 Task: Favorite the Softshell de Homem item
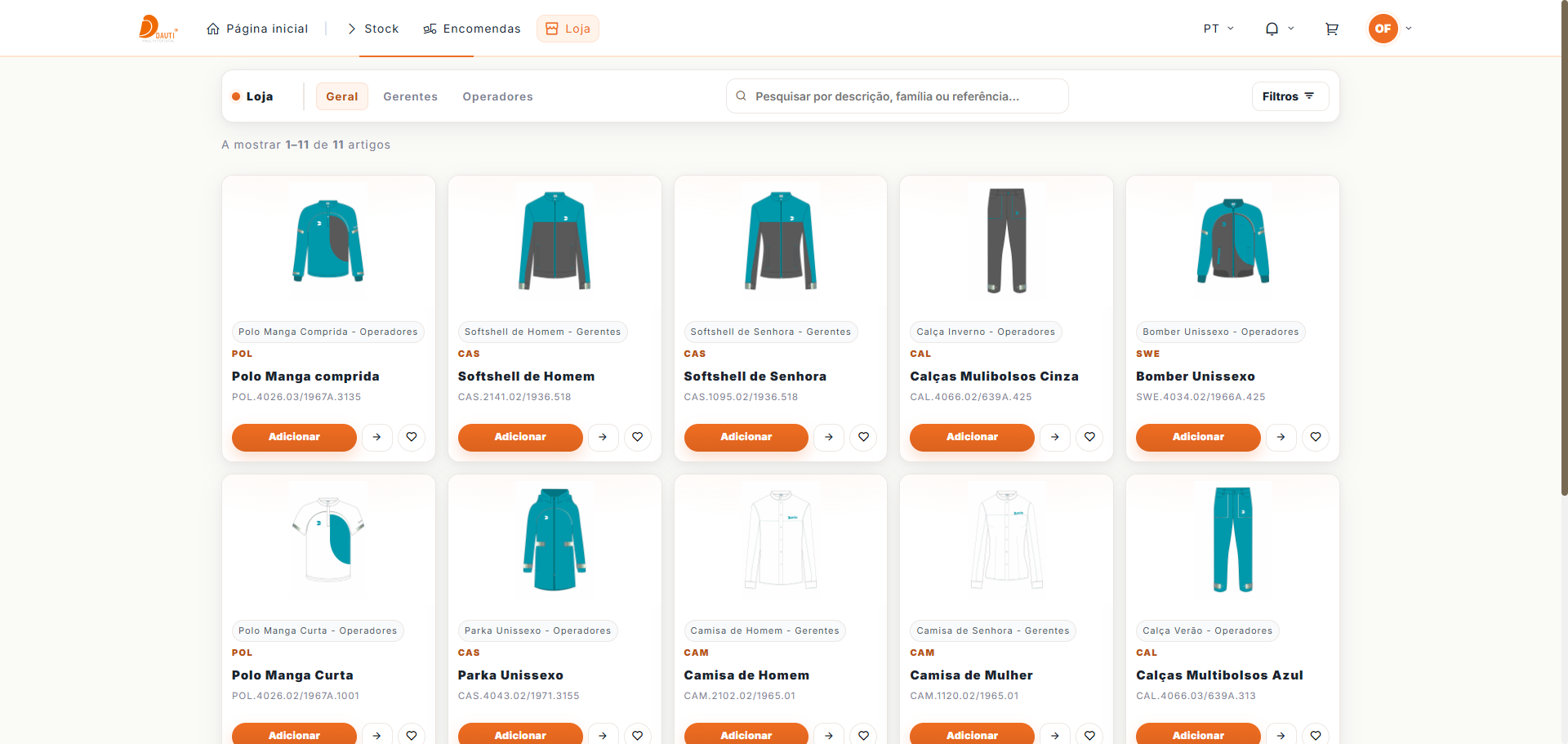(638, 437)
